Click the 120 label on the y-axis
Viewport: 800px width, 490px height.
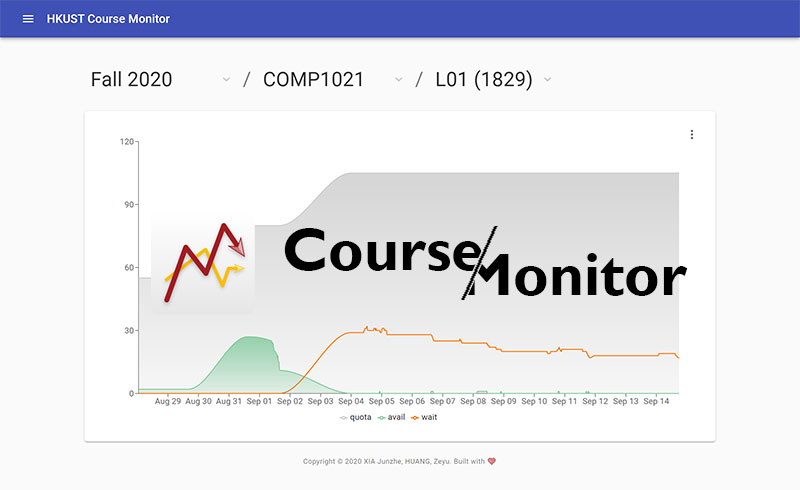pyautogui.click(x=127, y=141)
